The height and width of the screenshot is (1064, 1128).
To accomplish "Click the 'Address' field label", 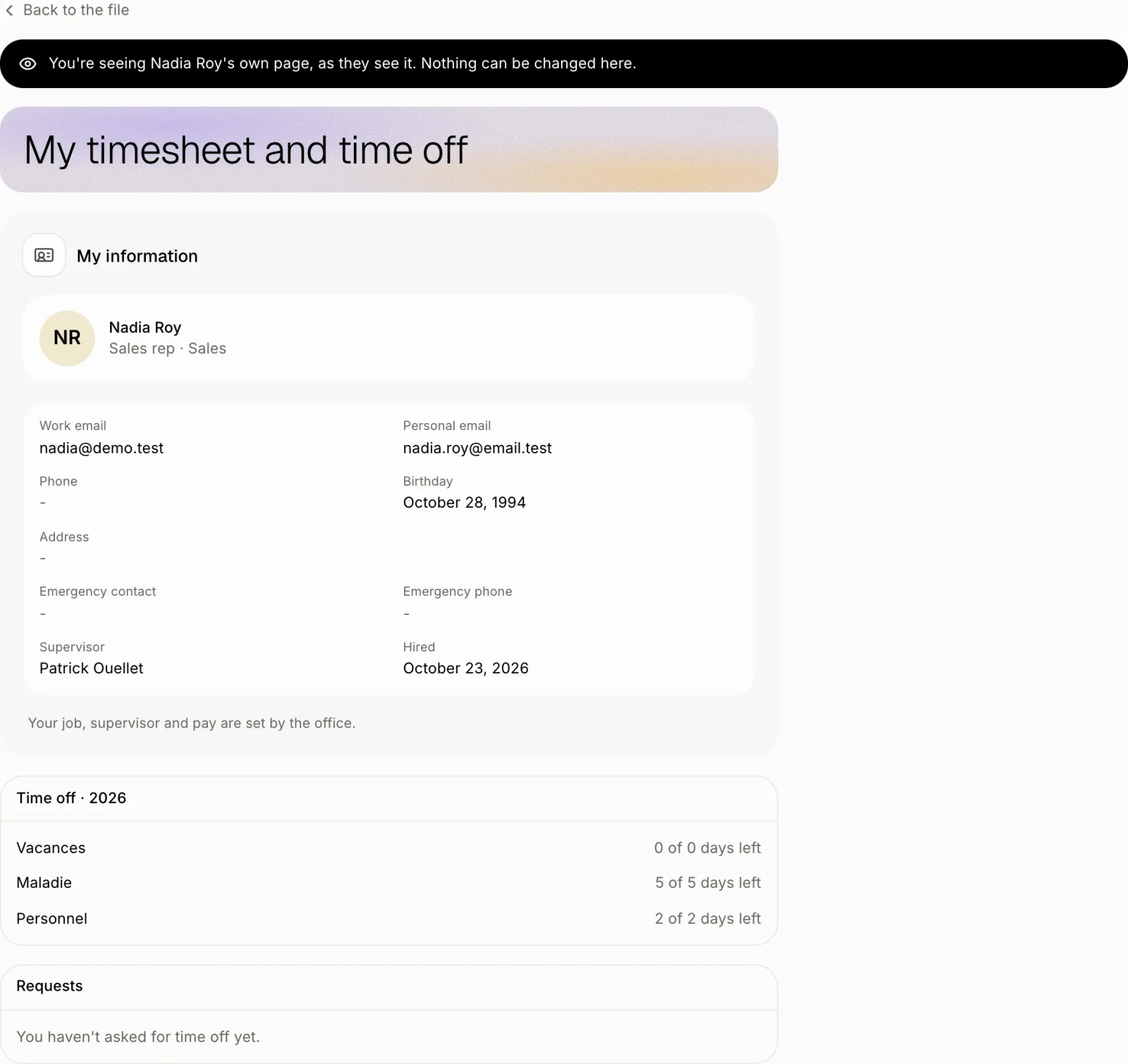I will [x=64, y=537].
